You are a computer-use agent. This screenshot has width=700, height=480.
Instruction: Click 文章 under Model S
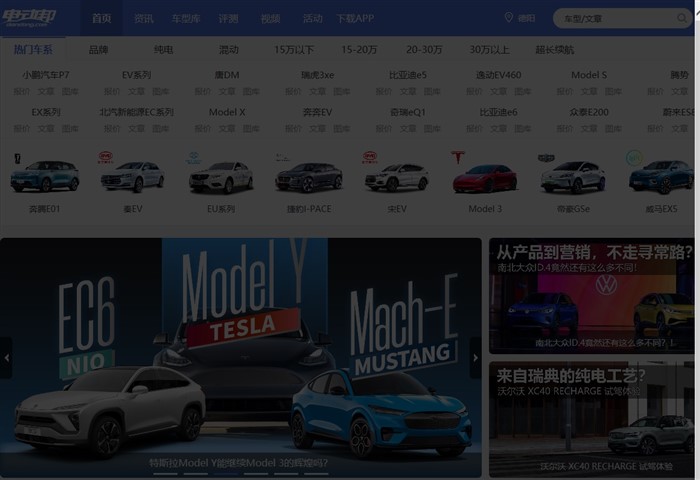pos(589,92)
